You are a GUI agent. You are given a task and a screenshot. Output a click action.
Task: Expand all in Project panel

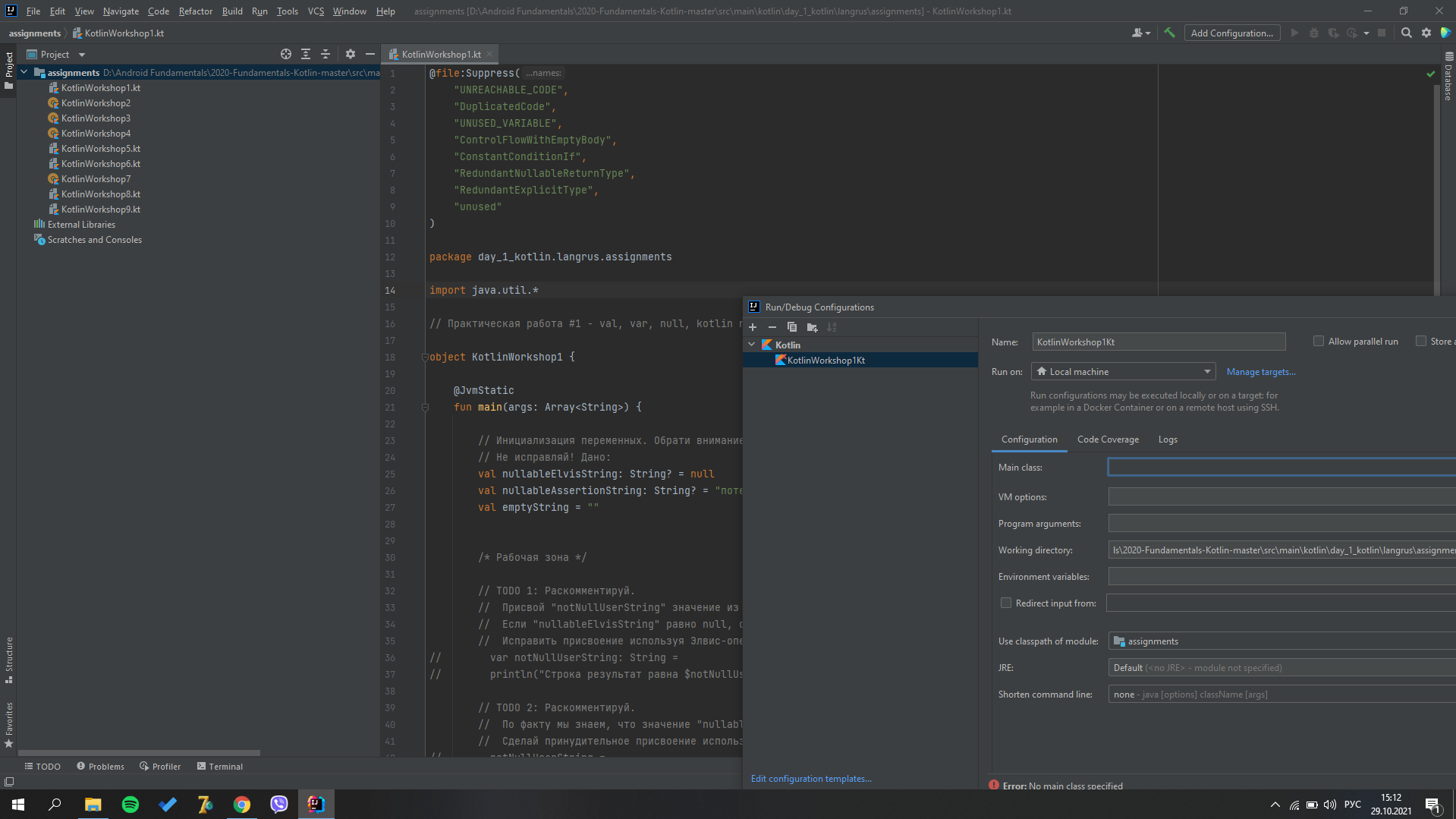pos(306,54)
